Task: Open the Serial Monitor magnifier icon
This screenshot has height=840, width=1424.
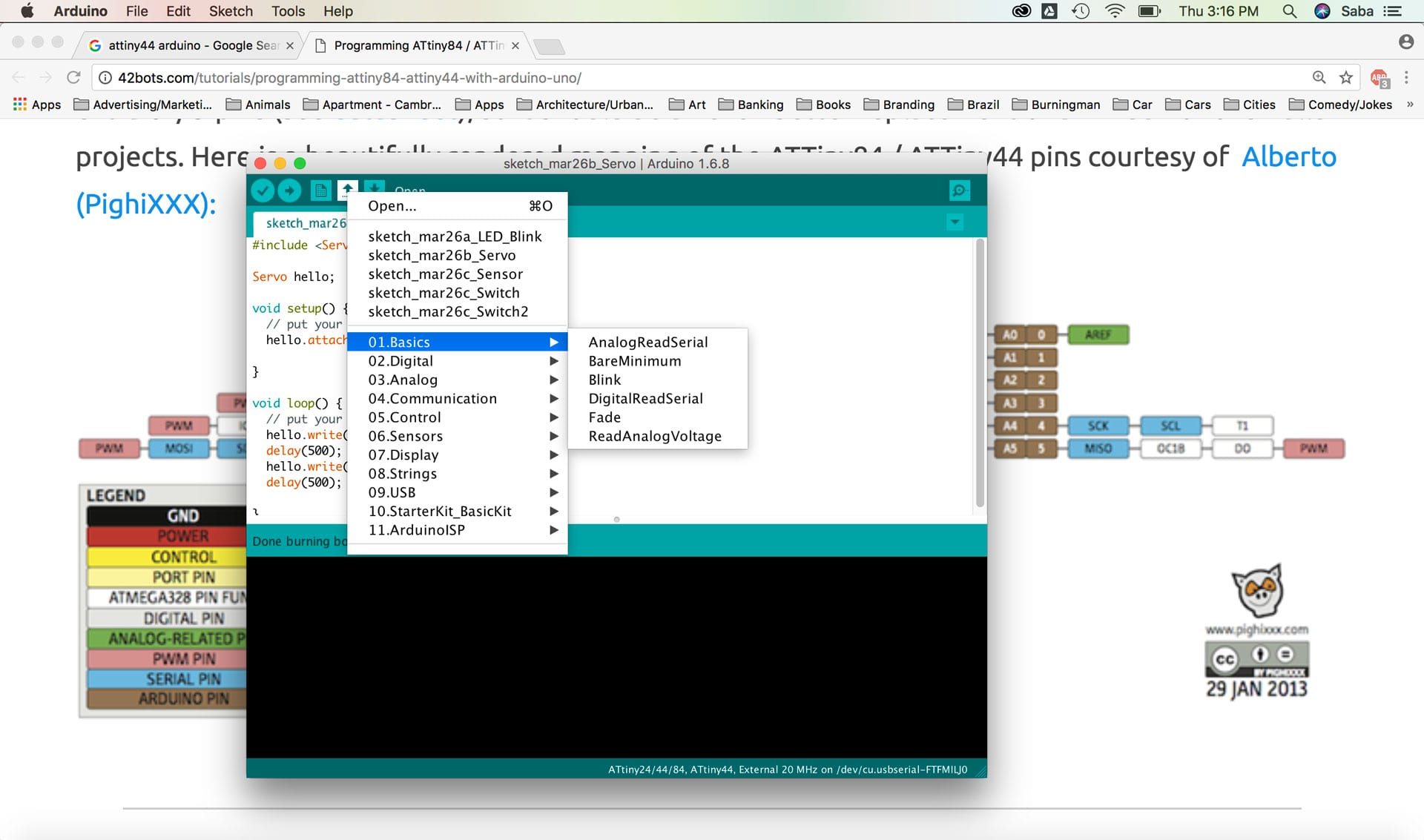Action: point(960,191)
